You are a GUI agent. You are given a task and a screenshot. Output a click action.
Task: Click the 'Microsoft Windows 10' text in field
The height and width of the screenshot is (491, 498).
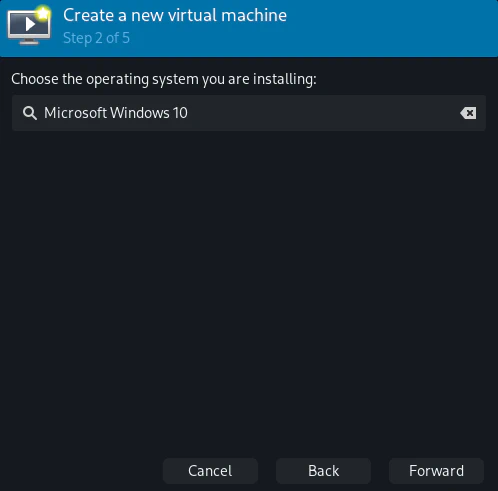pos(116,113)
